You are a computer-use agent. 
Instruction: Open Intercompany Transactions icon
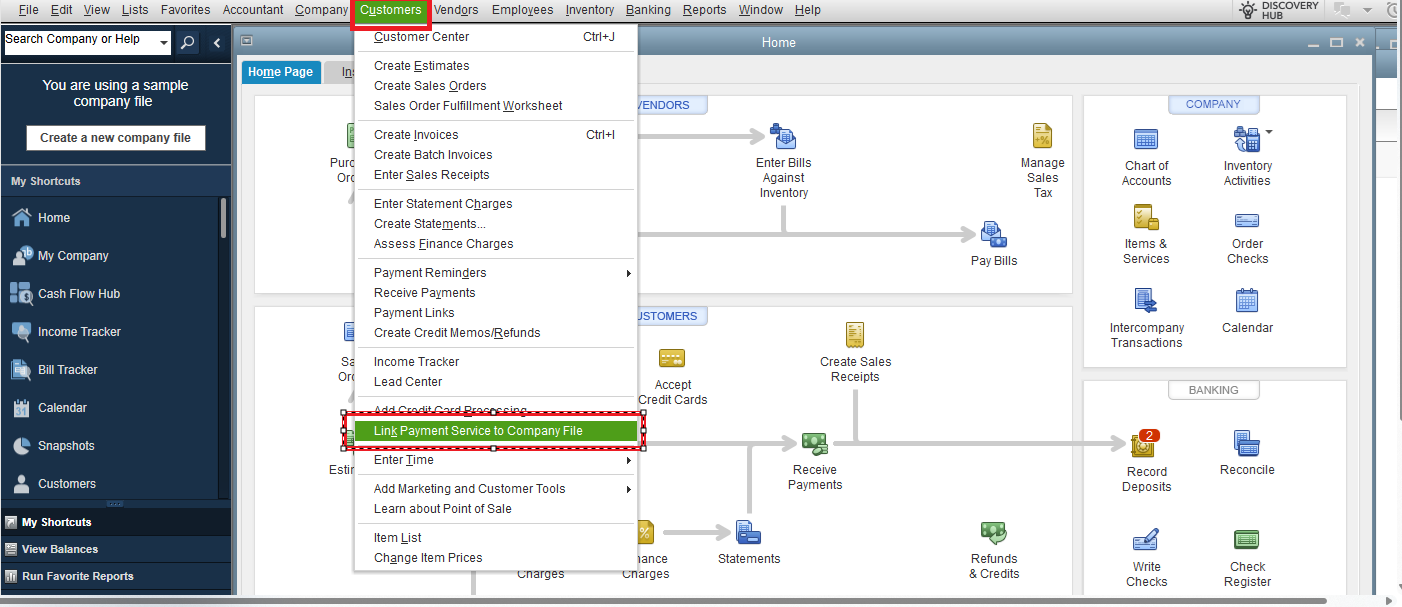pos(1146,300)
